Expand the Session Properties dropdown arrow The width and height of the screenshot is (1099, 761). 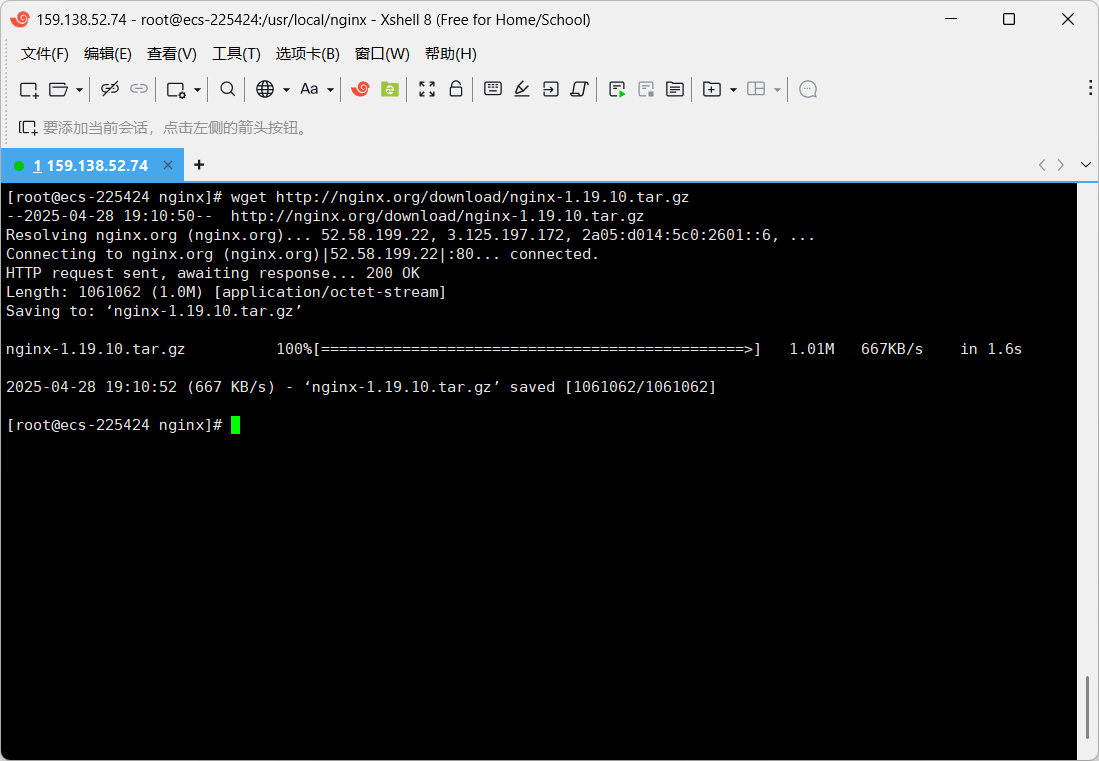click(198, 90)
